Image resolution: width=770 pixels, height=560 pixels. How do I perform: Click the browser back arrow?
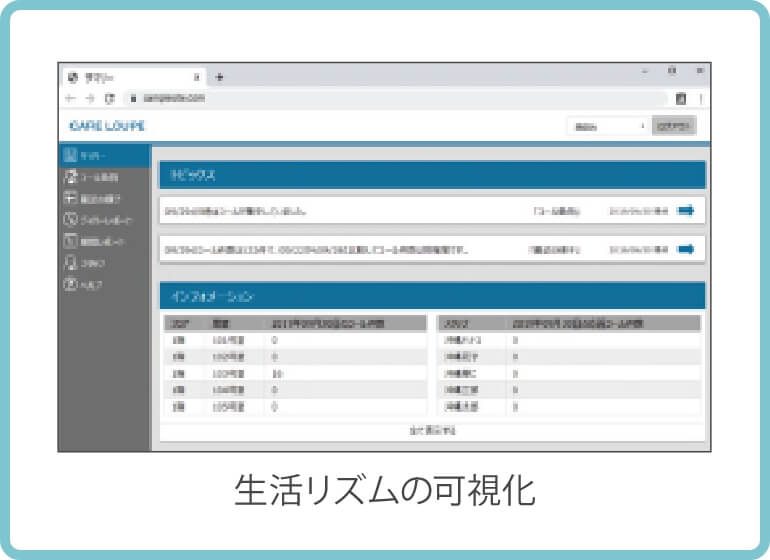coord(70,98)
